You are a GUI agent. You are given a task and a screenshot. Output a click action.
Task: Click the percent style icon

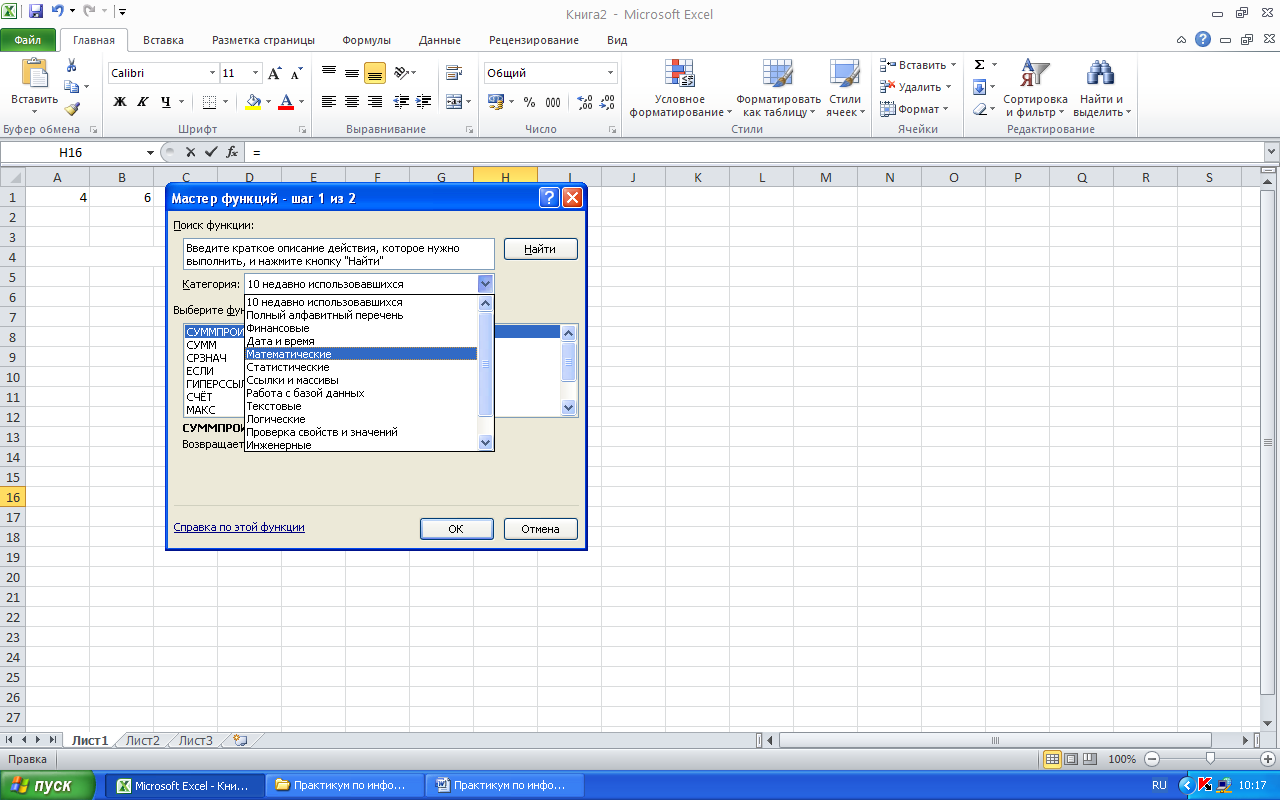pos(529,101)
